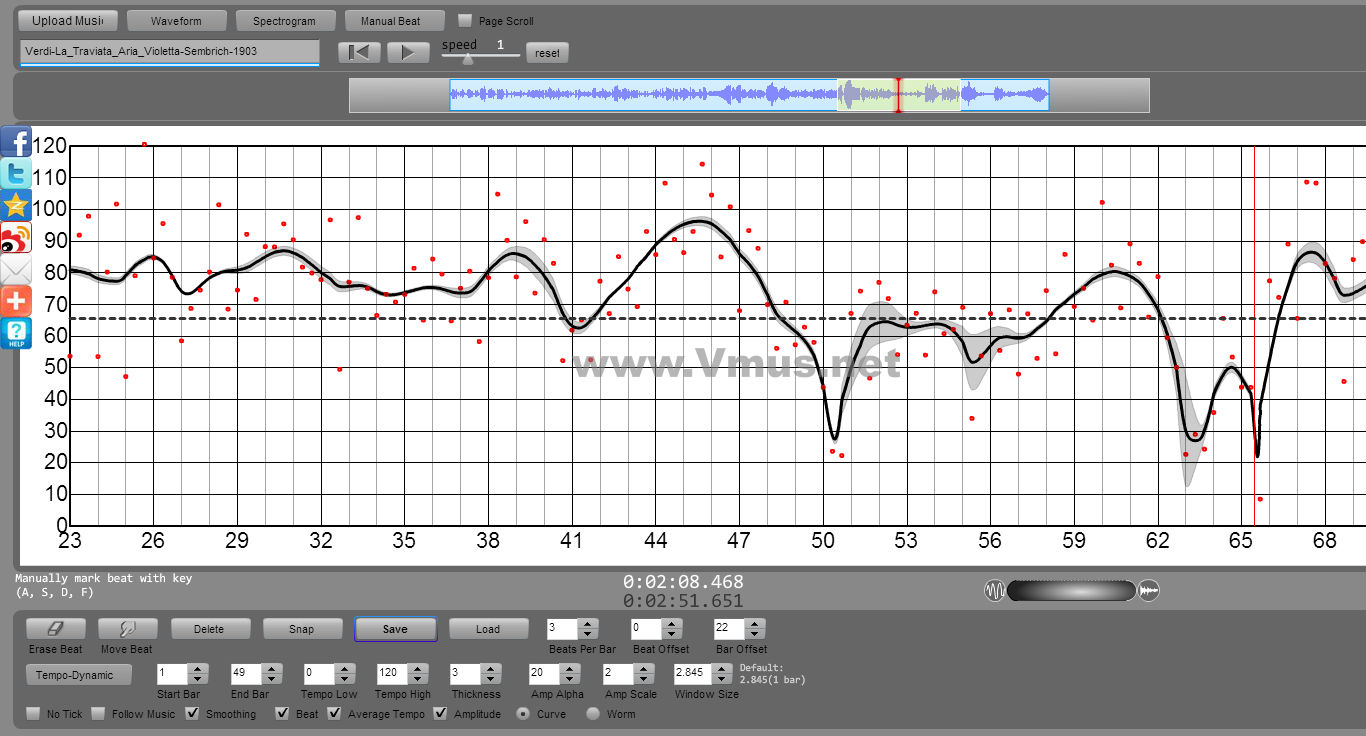Decrease the Tempo High value
Image resolution: width=1366 pixels, height=736 pixels.
[420, 679]
